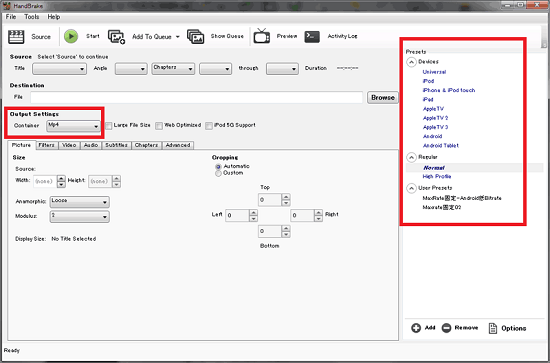
Task: Click the destination File path field
Action: pyautogui.click(x=196, y=98)
